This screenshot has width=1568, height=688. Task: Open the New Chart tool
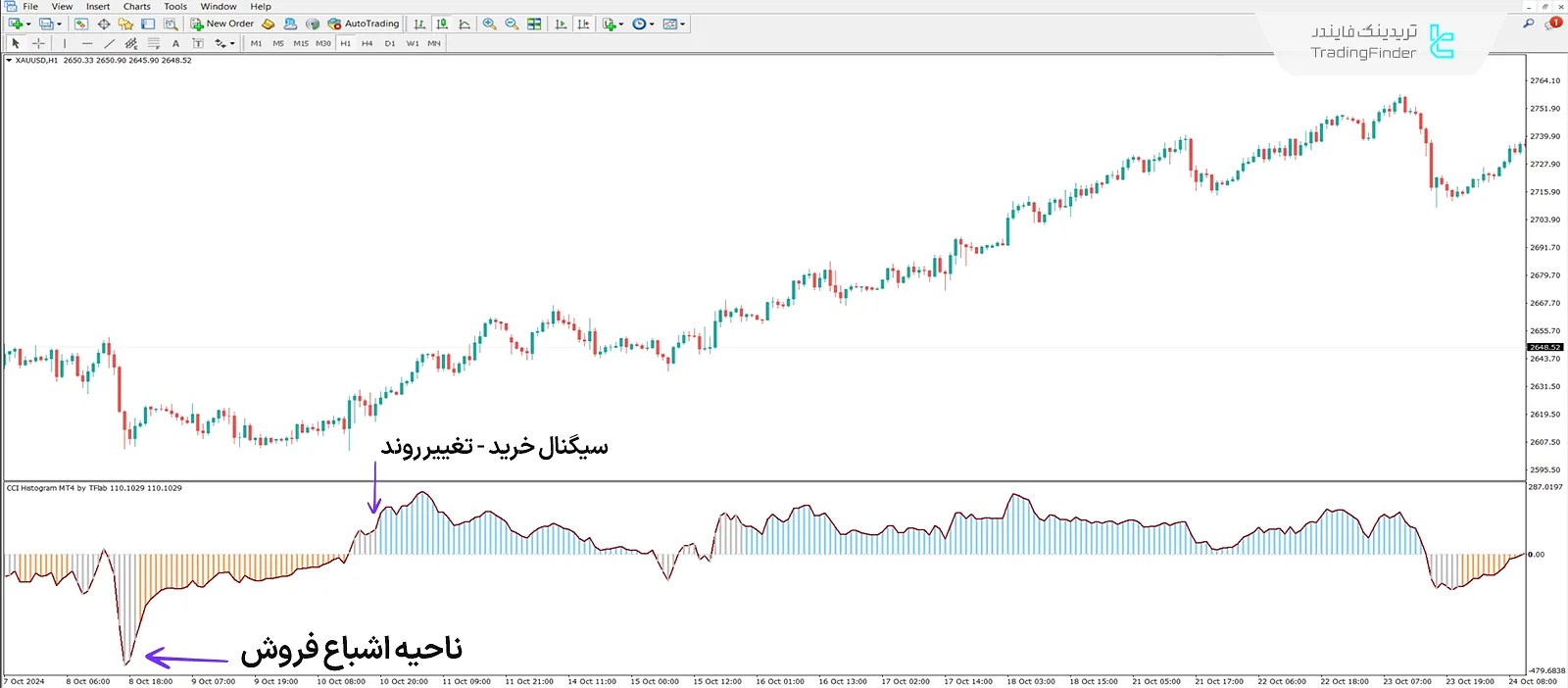pyautogui.click(x=15, y=24)
